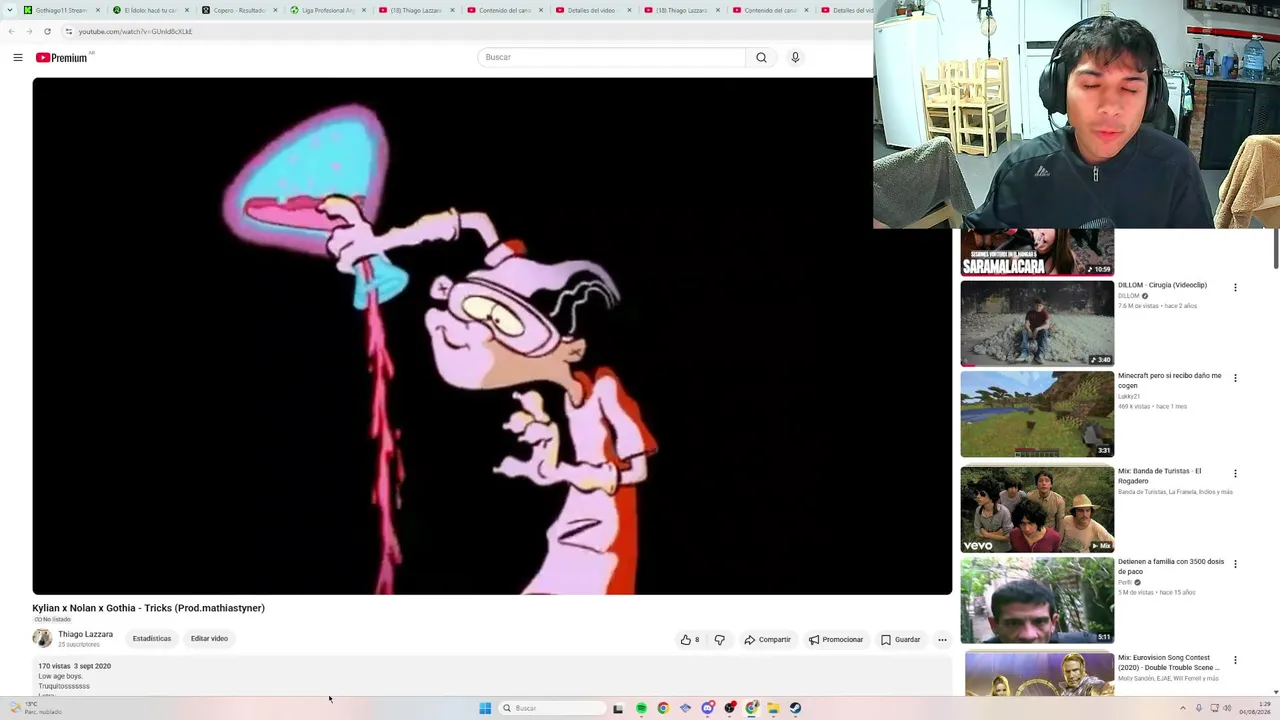Open options for Detienen a familia video
This screenshot has width=1280, height=720.
pos(1235,564)
